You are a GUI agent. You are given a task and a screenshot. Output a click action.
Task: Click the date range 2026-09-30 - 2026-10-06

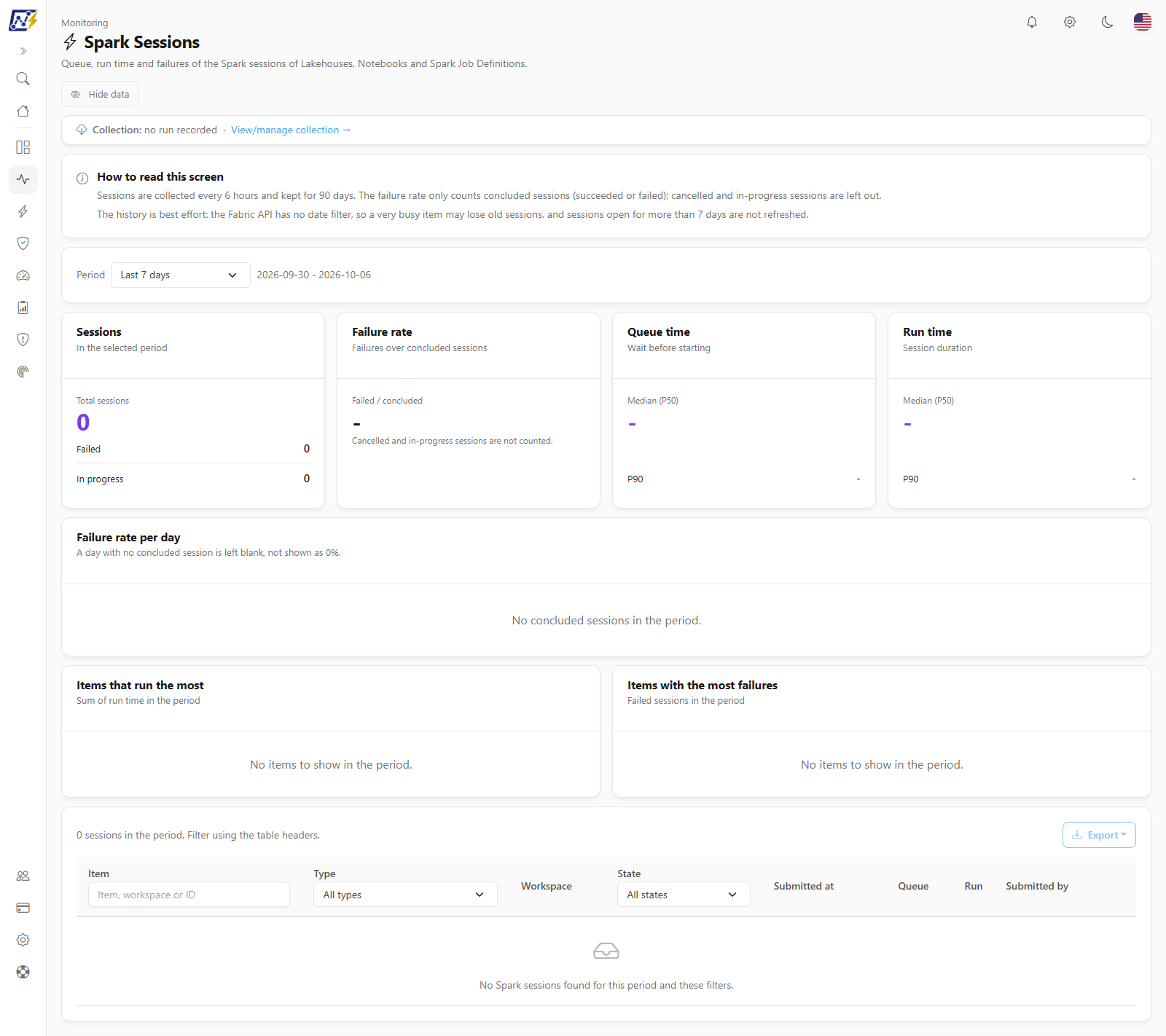(x=313, y=275)
